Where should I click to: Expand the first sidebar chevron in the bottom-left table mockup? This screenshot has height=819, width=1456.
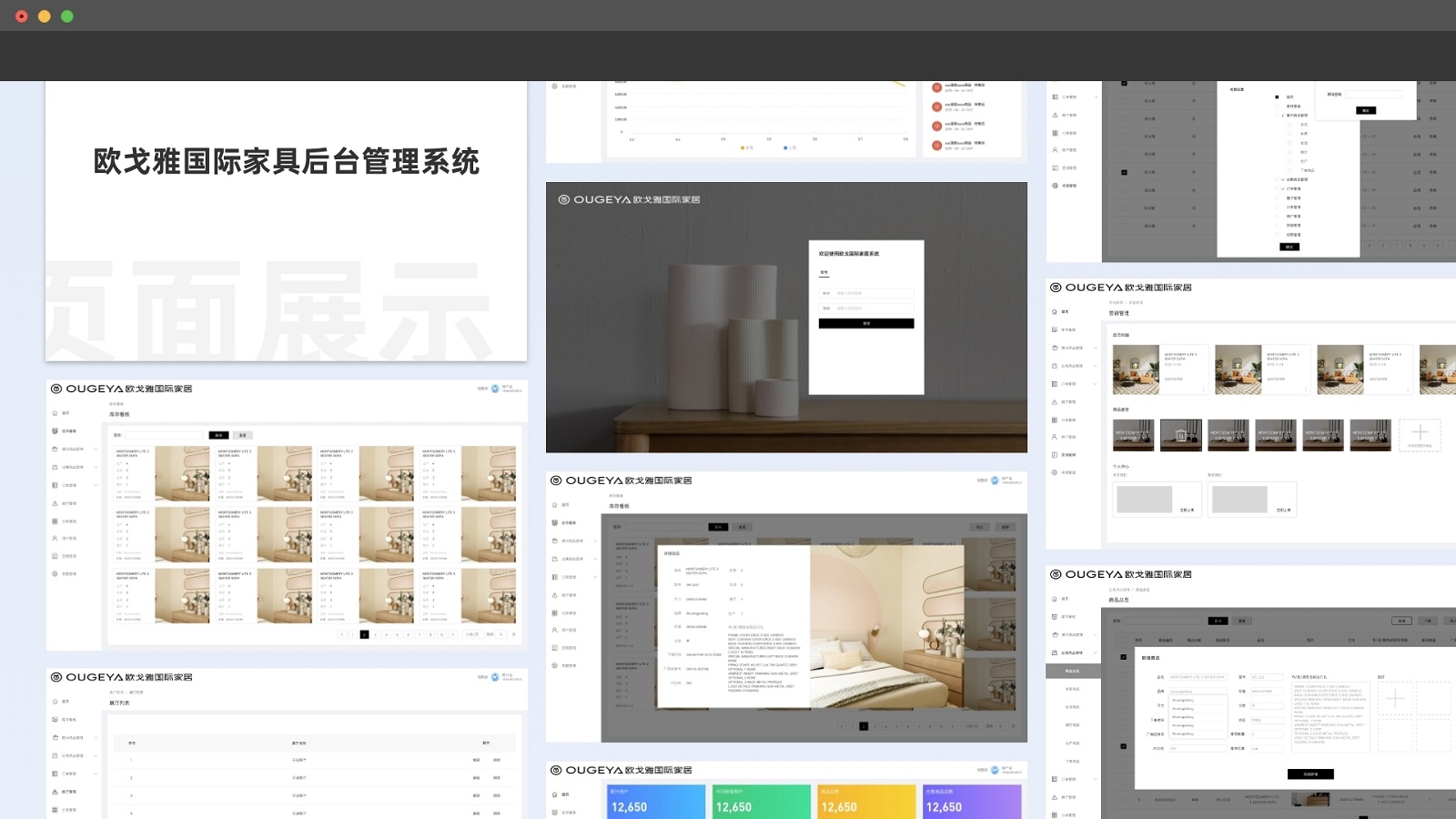pos(96,738)
